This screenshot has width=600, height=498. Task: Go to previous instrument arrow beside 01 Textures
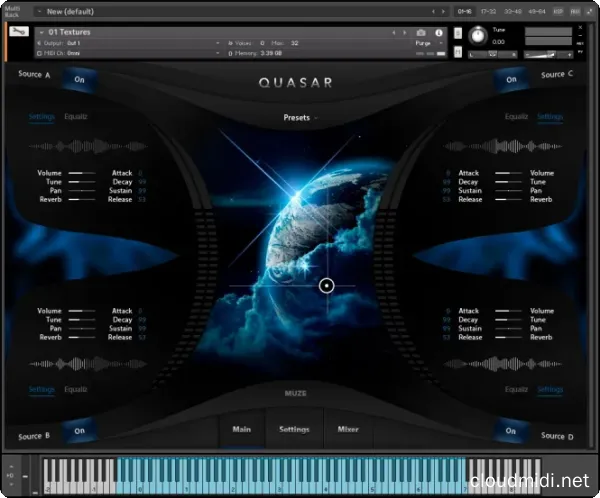click(394, 33)
